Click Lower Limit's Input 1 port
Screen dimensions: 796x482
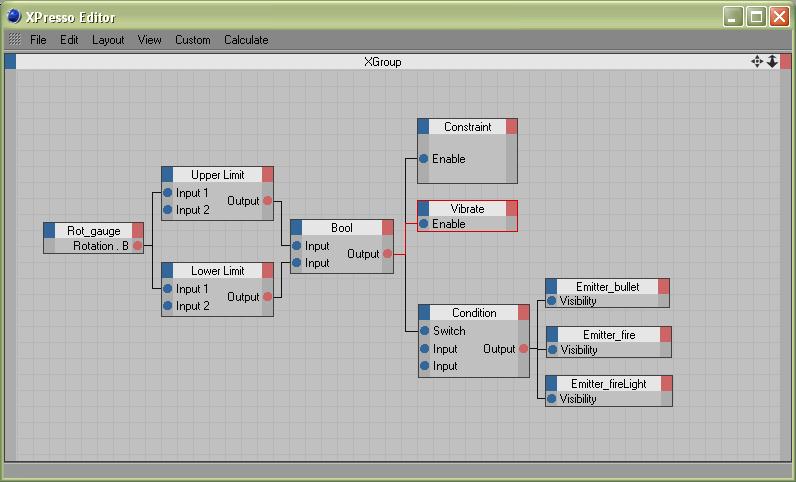click(x=168, y=288)
